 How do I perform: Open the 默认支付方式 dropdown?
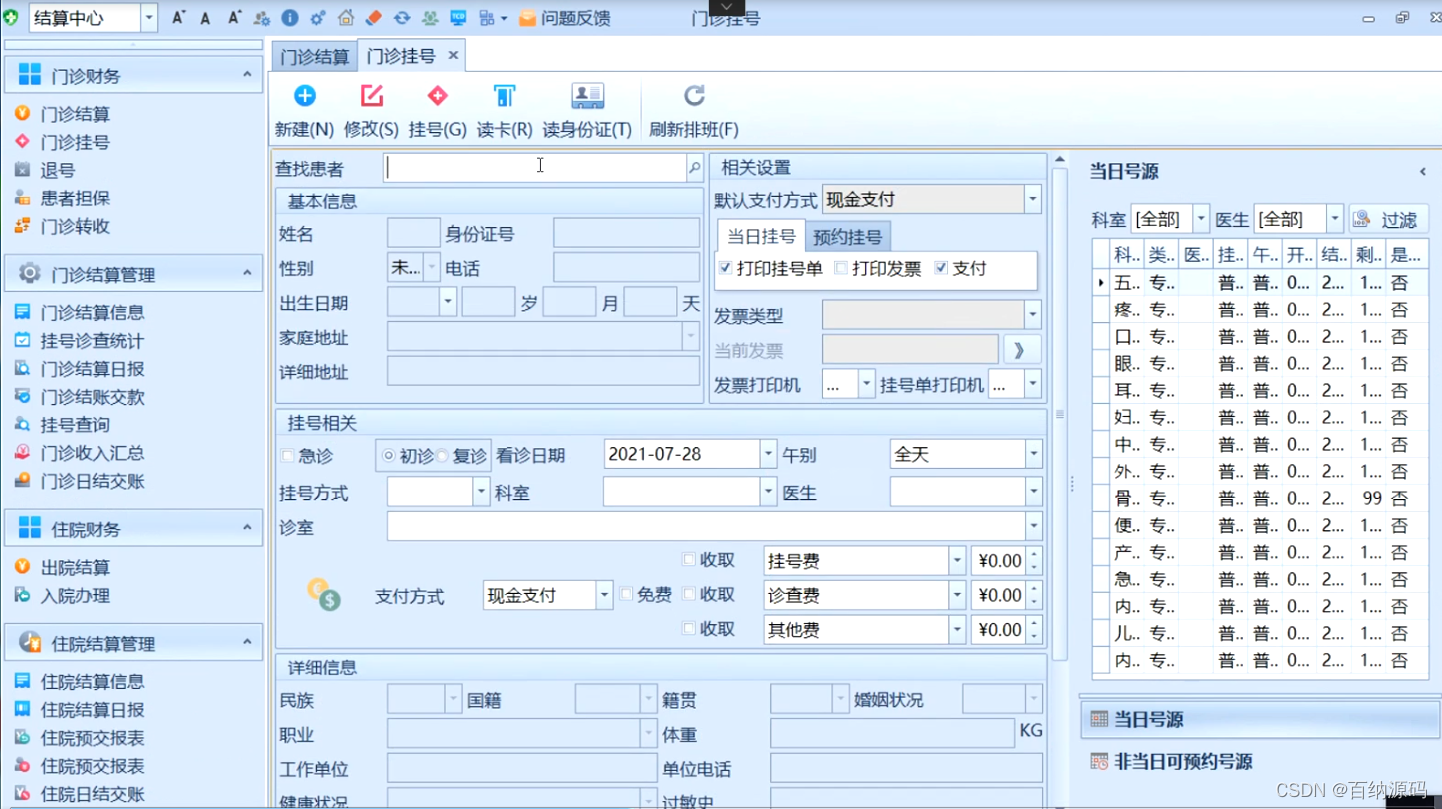[x=1032, y=199]
